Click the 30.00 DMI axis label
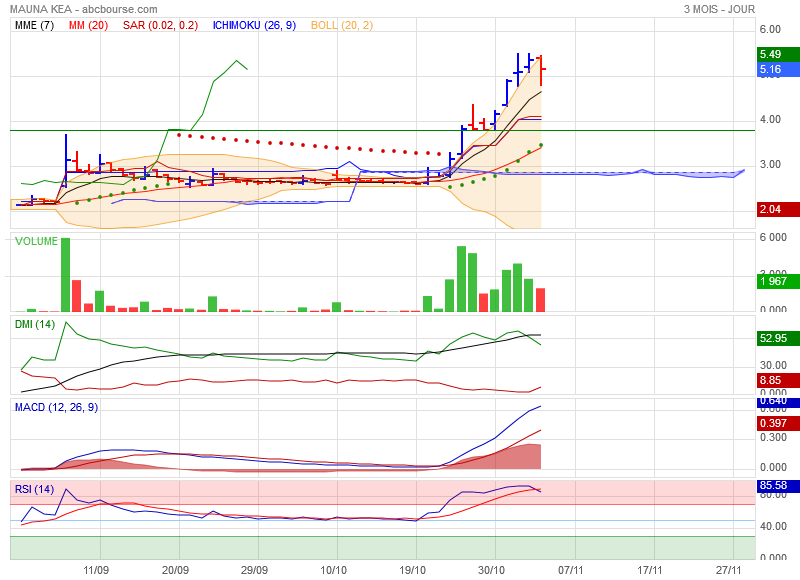 coord(773,365)
